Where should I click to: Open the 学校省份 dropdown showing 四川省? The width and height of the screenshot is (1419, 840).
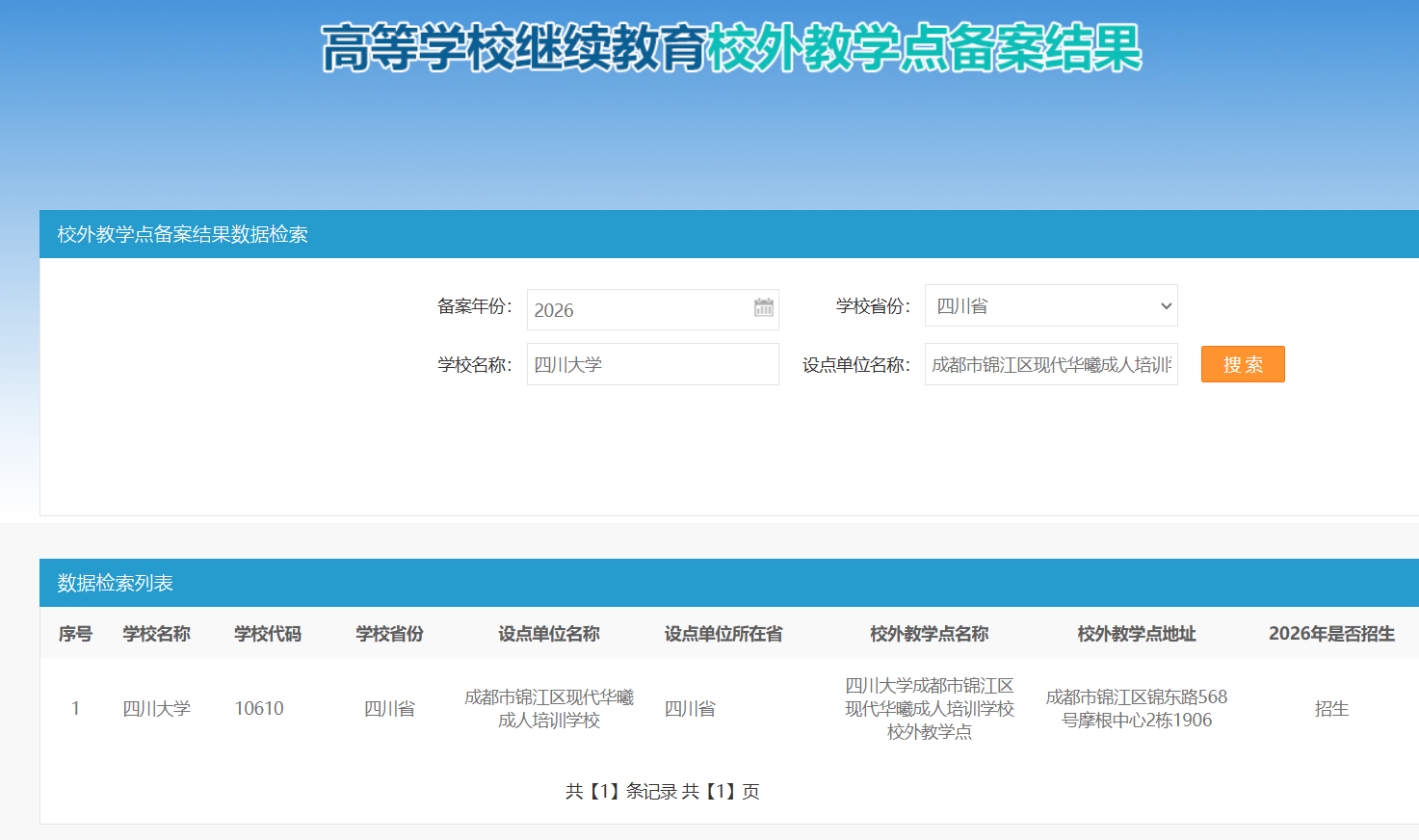pos(1051,305)
